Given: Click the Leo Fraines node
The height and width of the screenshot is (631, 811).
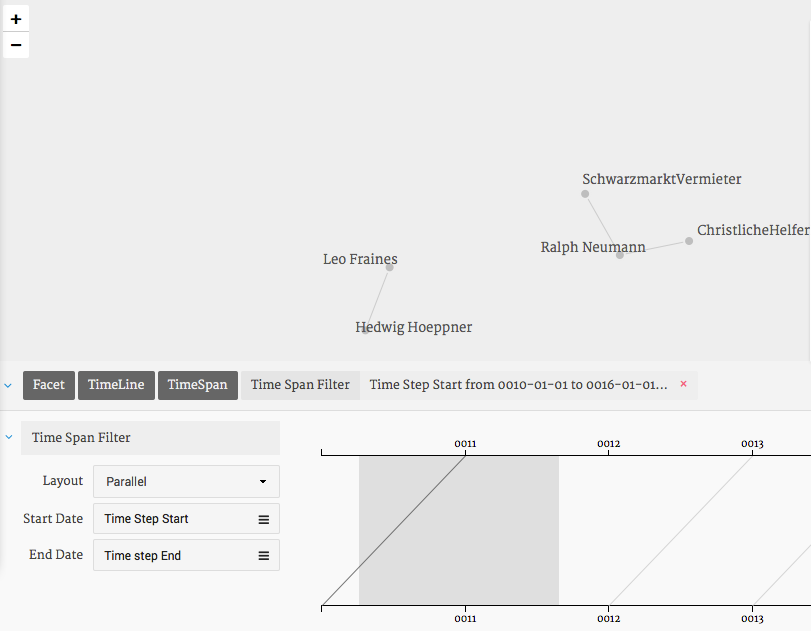Looking at the screenshot, I should tap(389, 267).
